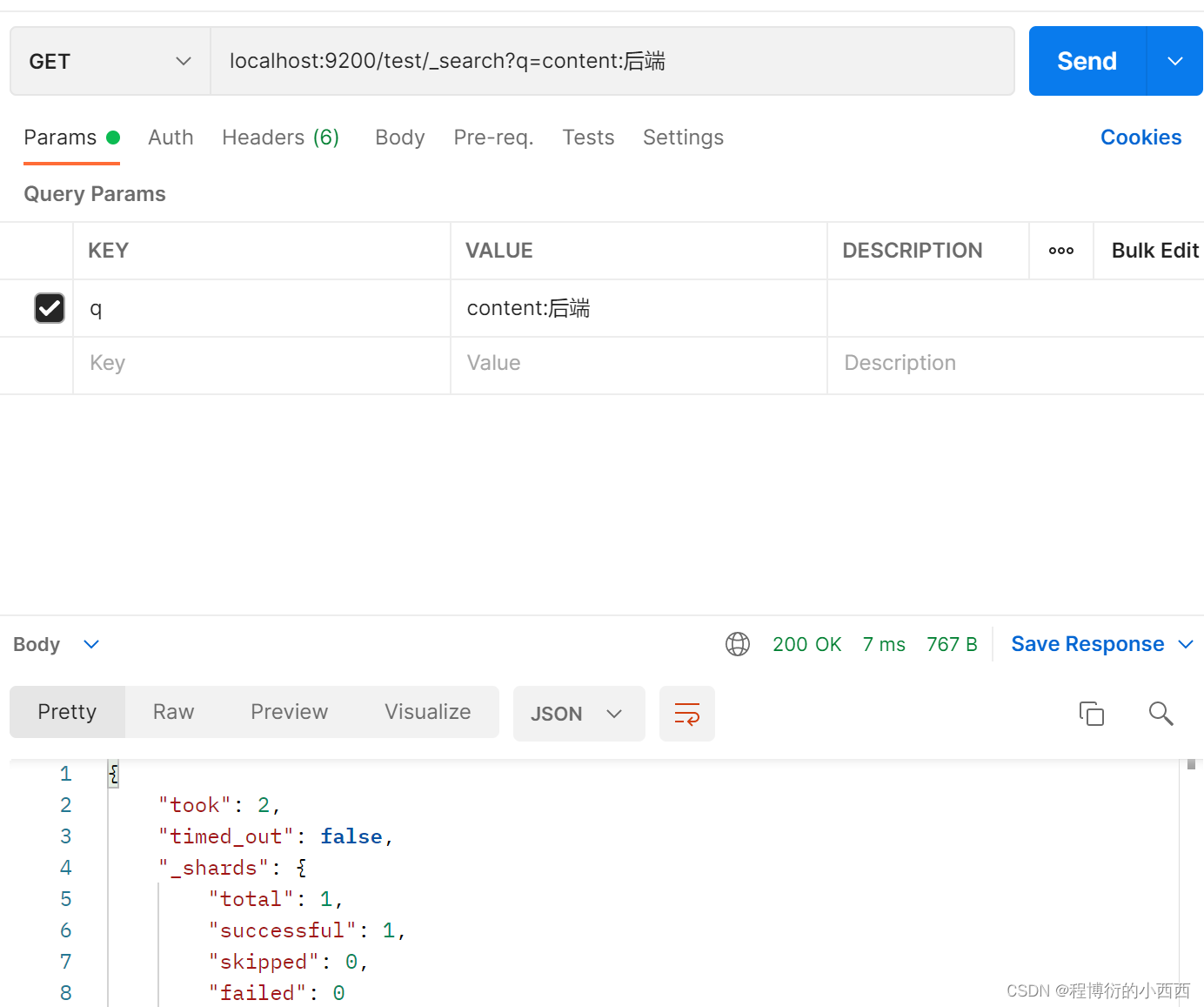Click the globe network icon
This screenshot has width=1204, height=1007.
click(738, 644)
